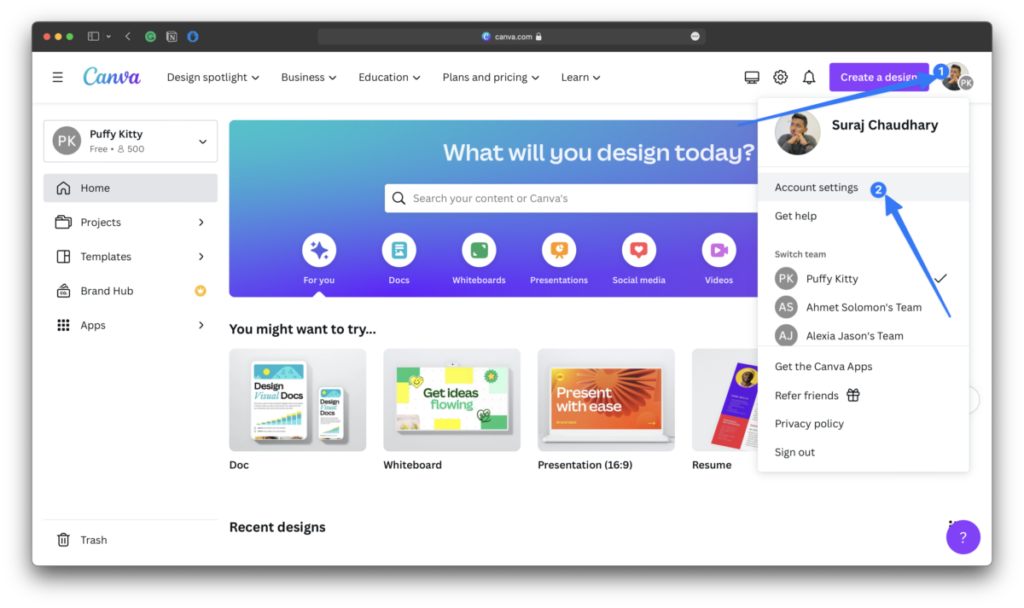Click the Brand Hub crown badge
The height and width of the screenshot is (608, 1024).
click(200, 291)
